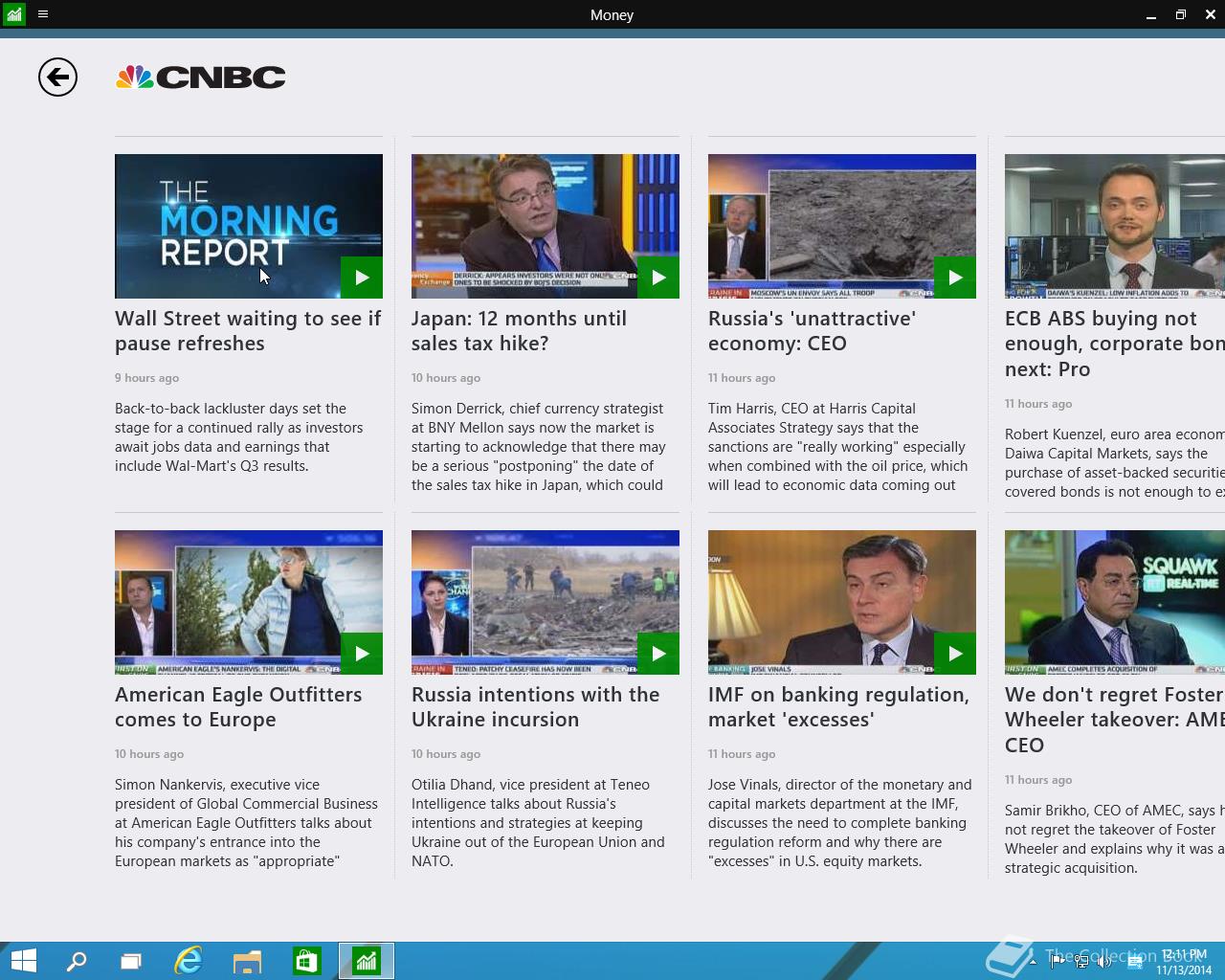Screen dimensions: 1225x980
Task: Open the Windows Store taskbar icon
Action: point(306,961)
